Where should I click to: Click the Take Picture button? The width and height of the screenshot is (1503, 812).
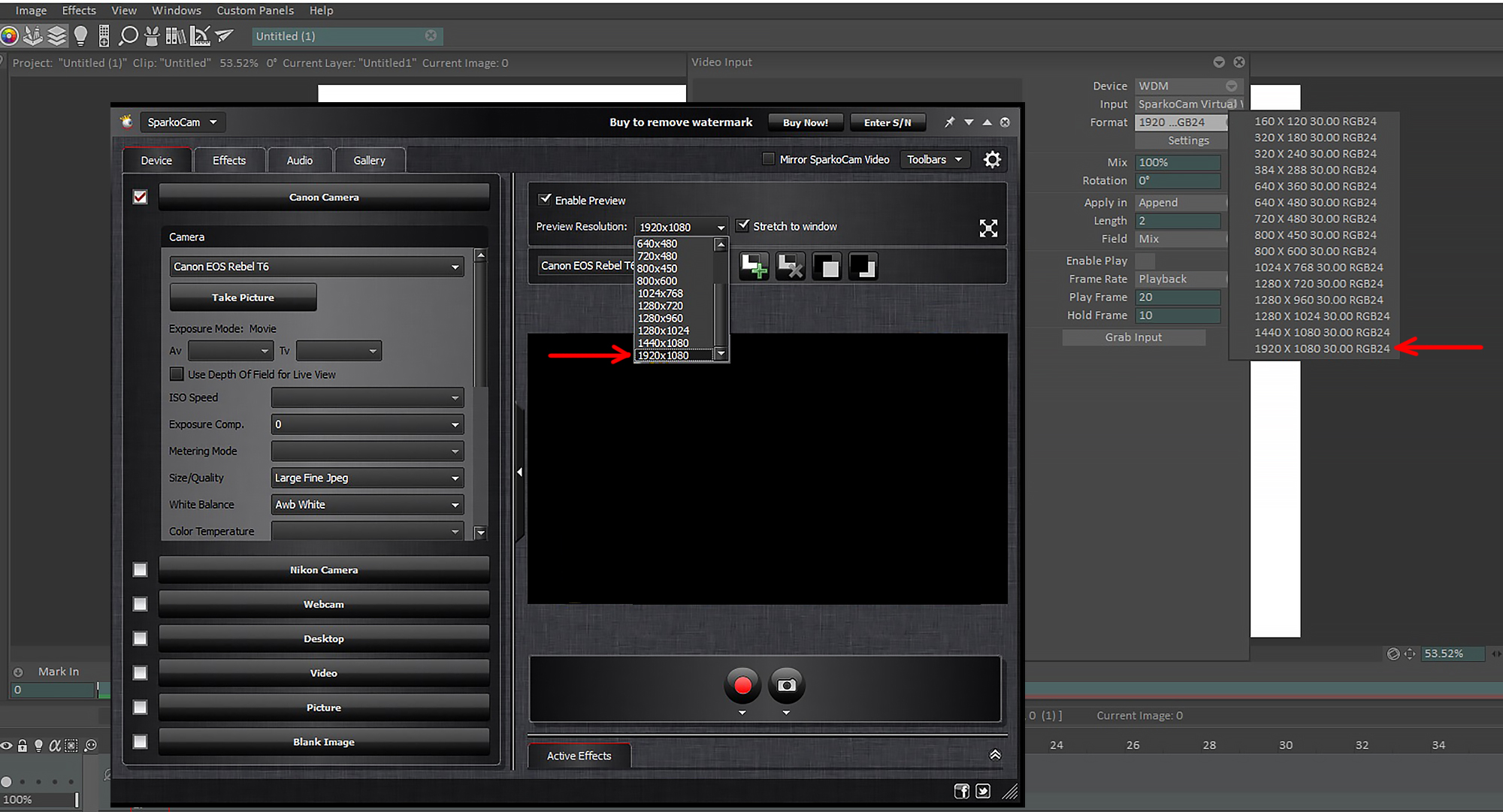pos(243,297)
